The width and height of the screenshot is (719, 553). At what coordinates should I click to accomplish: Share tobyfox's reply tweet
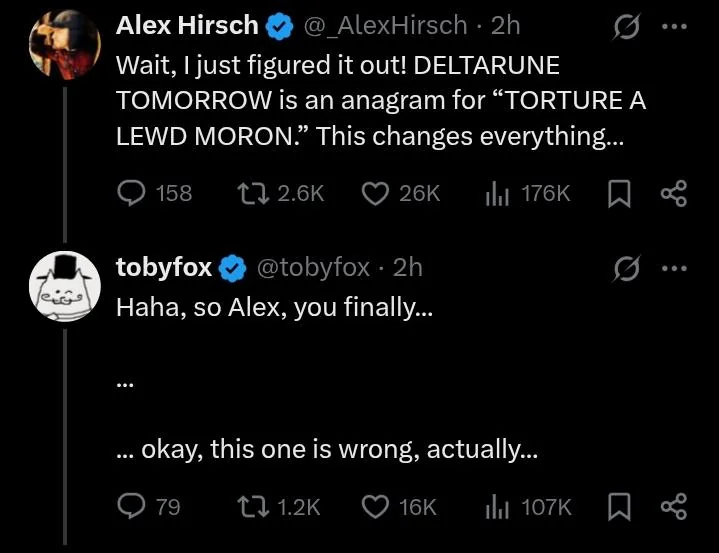coord(674,507)
